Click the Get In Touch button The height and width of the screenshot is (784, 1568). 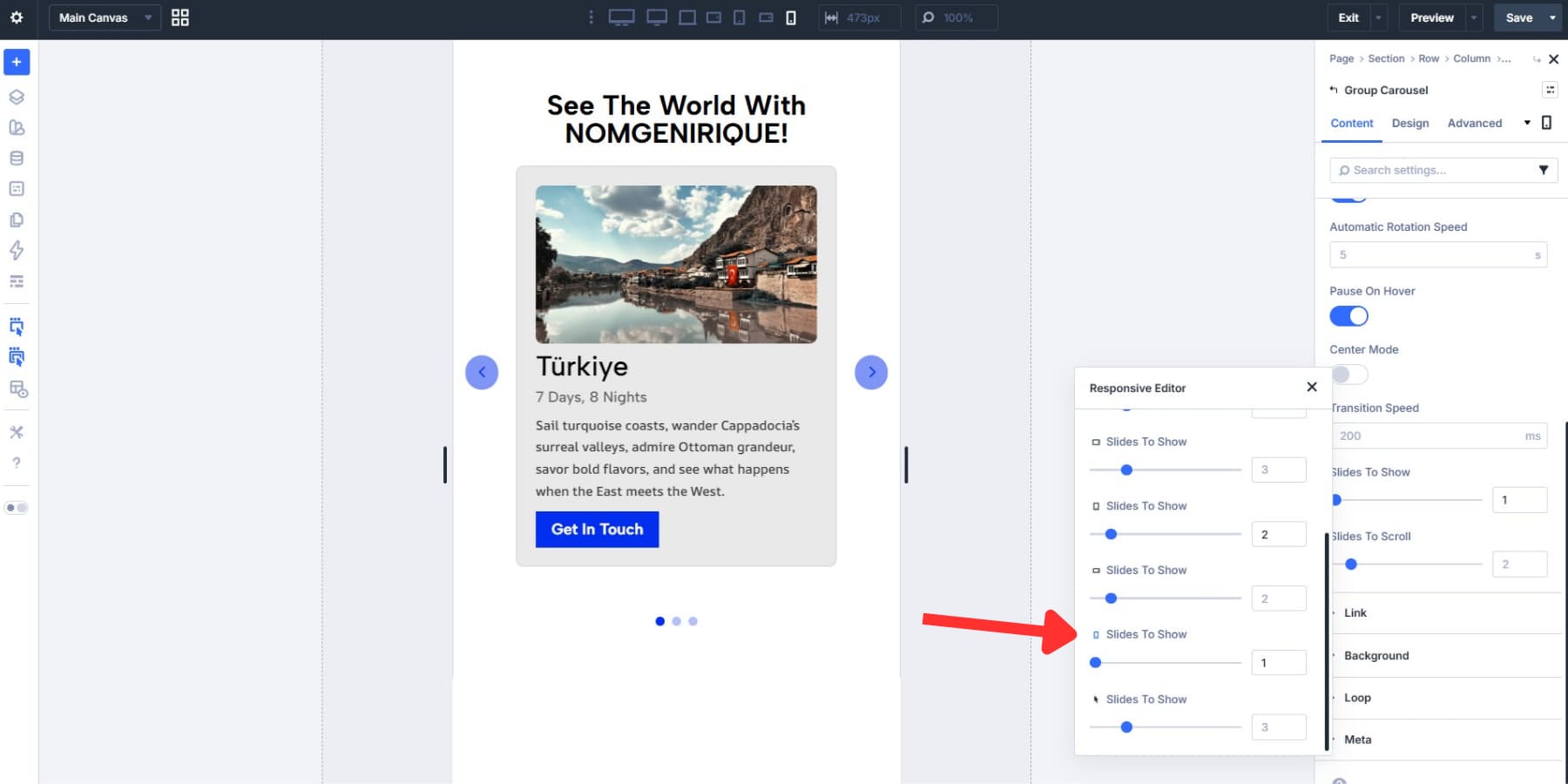click(596, 529)
